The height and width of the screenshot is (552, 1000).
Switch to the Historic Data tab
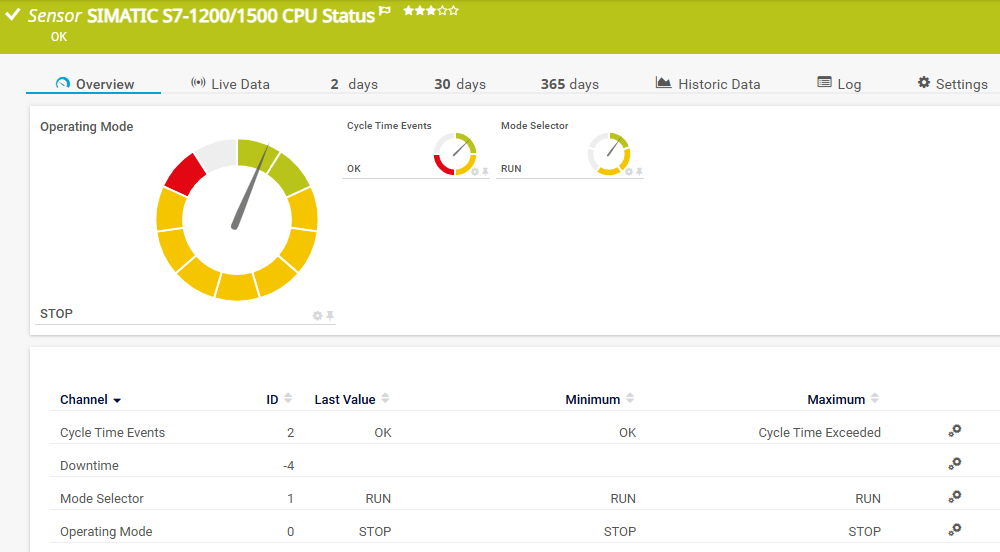(708, 84)
